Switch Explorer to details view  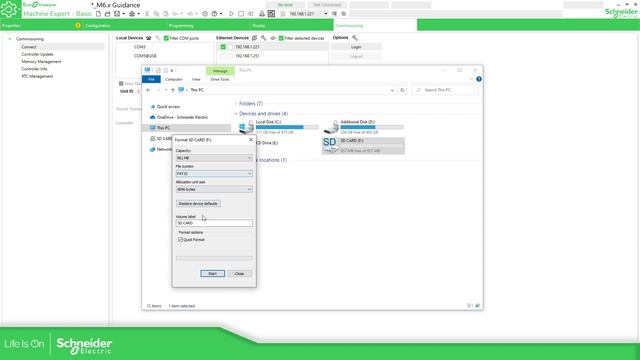point(469,306)
